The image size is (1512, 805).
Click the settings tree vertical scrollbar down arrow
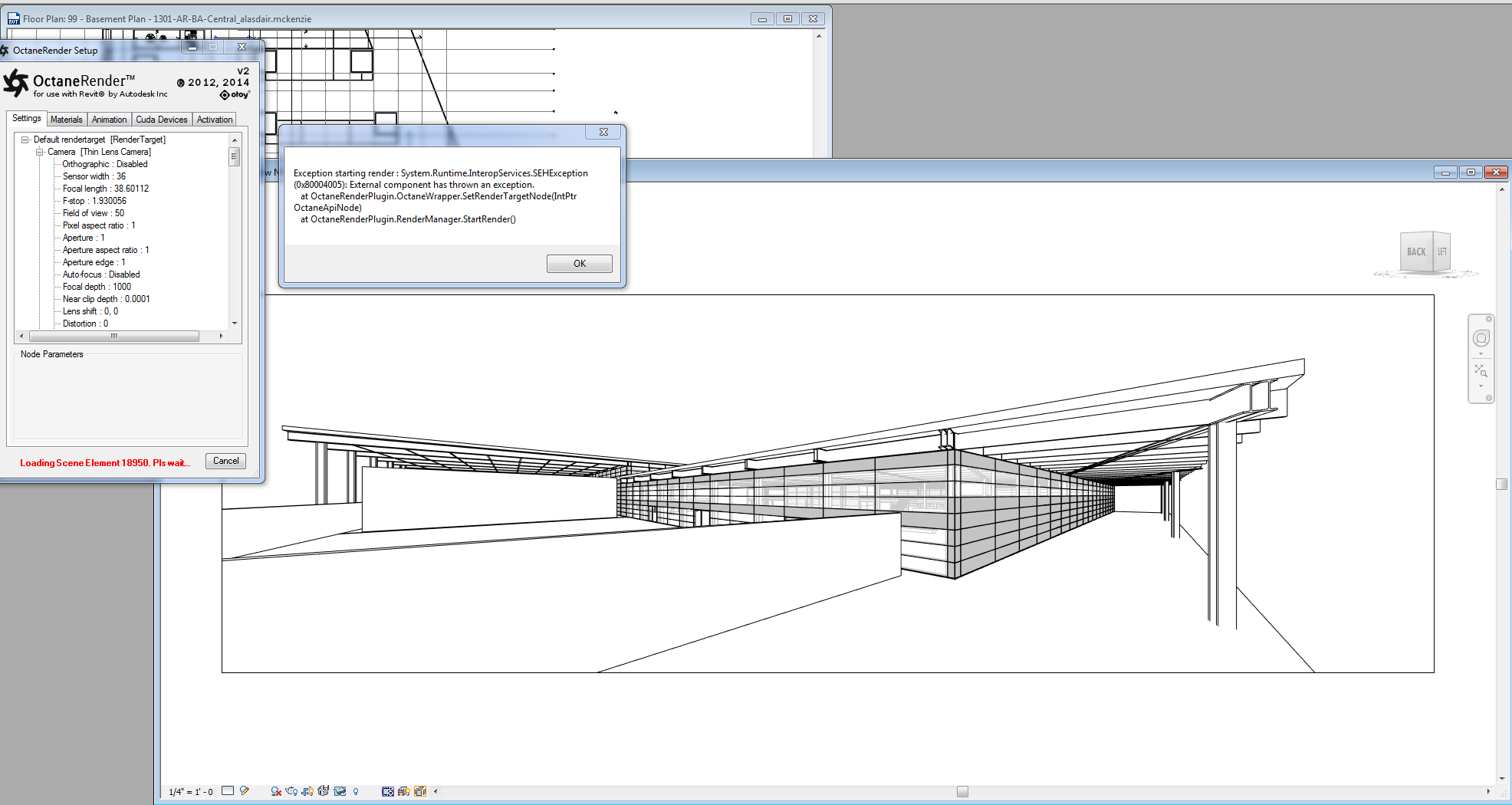click(x=235, y=324)
